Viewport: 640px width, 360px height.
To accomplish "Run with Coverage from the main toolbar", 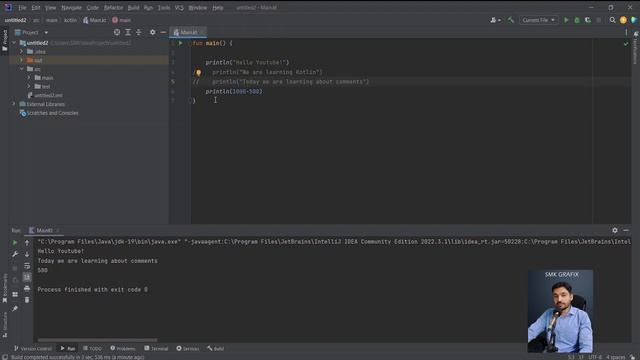I will 588,20.
